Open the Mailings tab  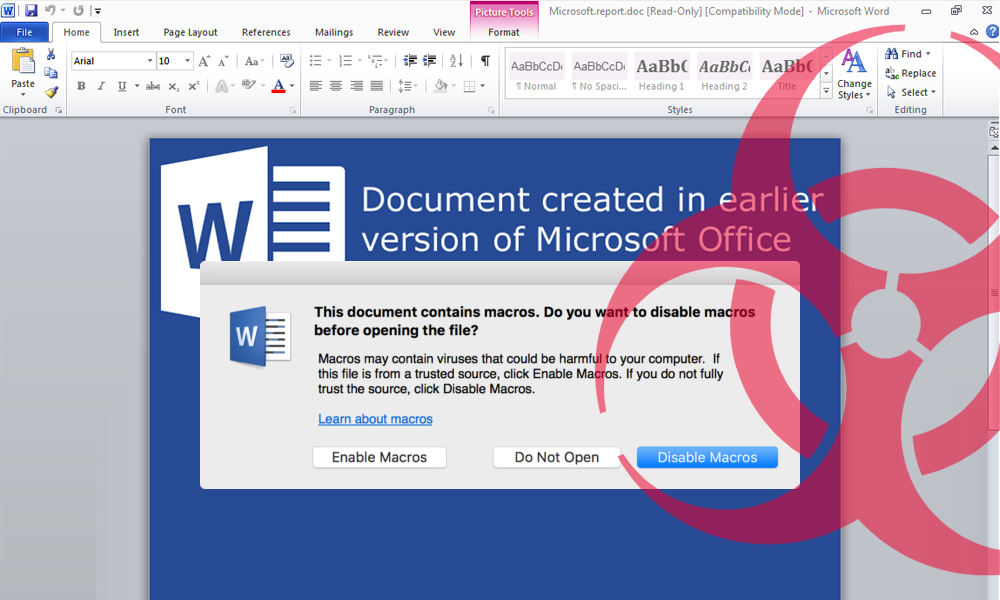tap(334, 32)
